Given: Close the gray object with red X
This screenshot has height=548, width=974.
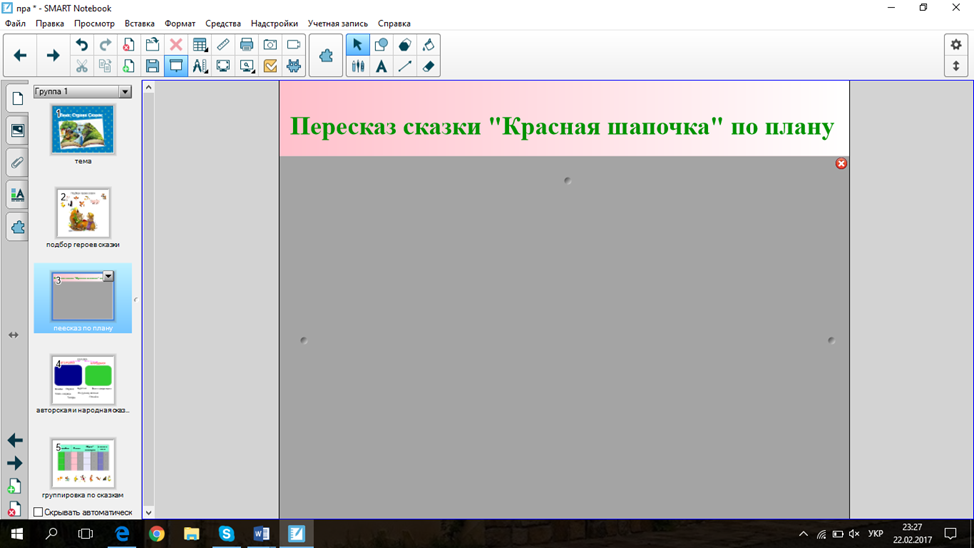Looking at the screenshot, I should tap(841, 163).
